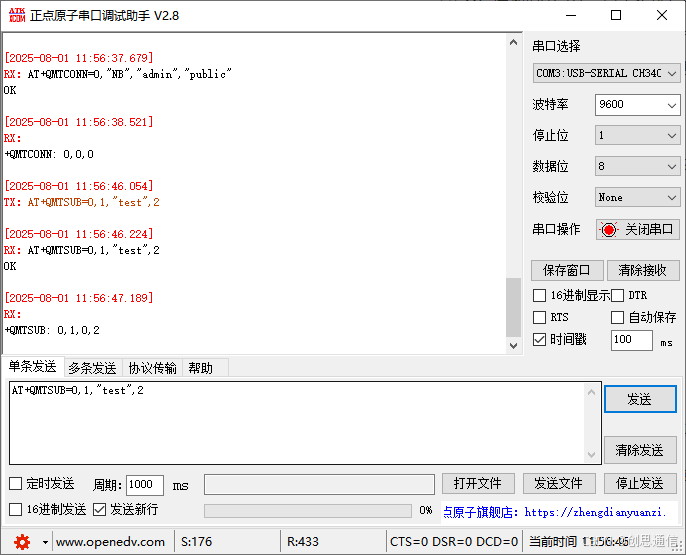The image size is (686, 555).
Task: Click the S:176 sent counter
Action: click(196, 542)
